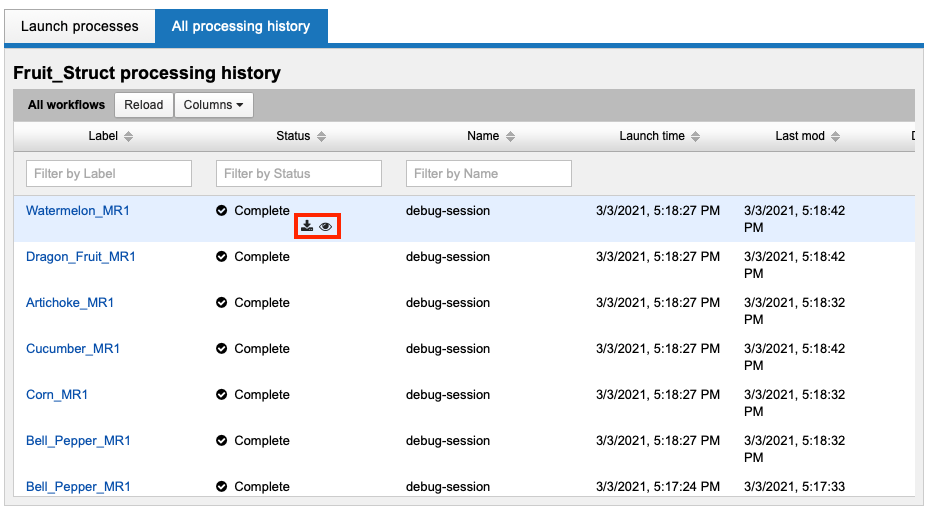This screenshot has height=510, width=926.
Task: Click Complete checkmark icon for Dragon_Fruit_MR1
Action: (222, 257)
